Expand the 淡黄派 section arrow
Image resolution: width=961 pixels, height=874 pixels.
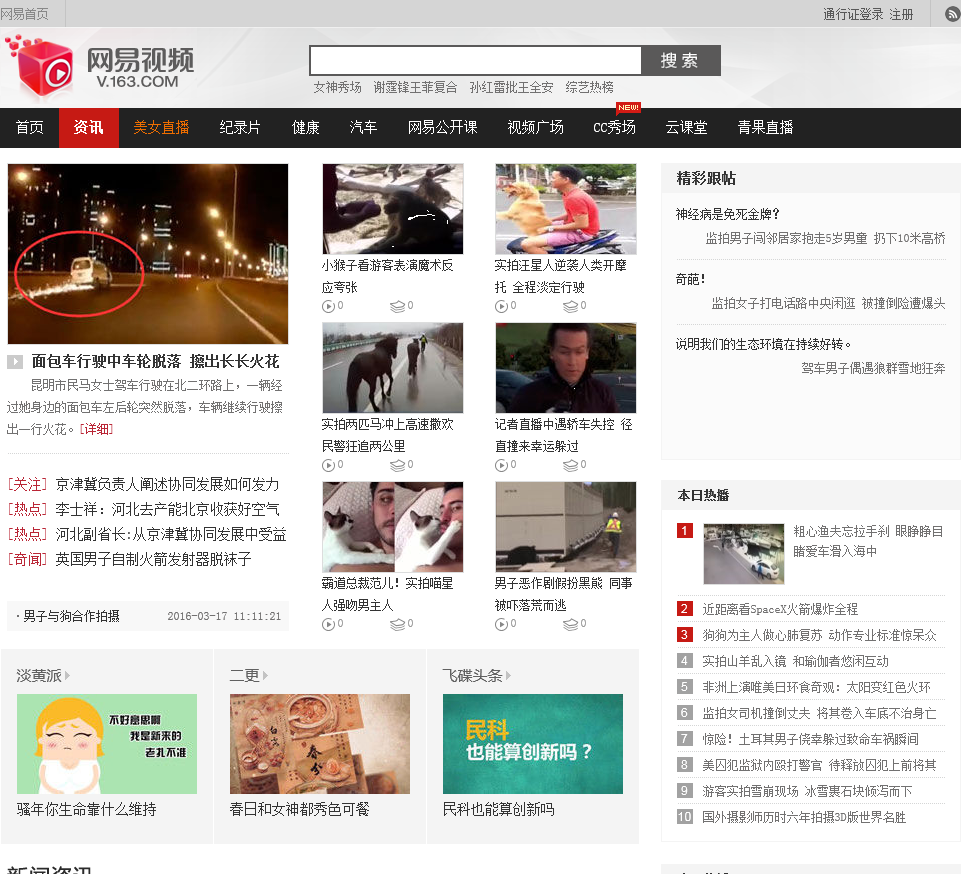(x=67, y=675)
